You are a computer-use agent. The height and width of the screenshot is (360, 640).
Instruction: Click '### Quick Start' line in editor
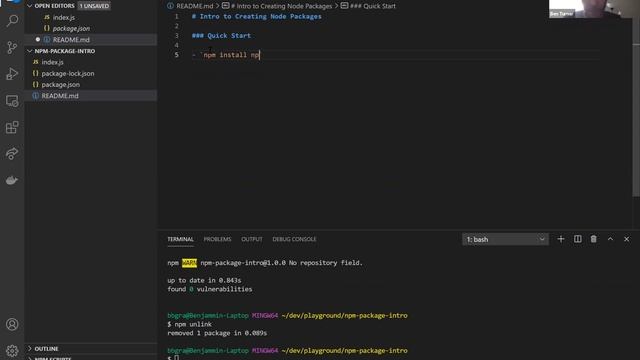pyautogui.click(x=221, y=36)
